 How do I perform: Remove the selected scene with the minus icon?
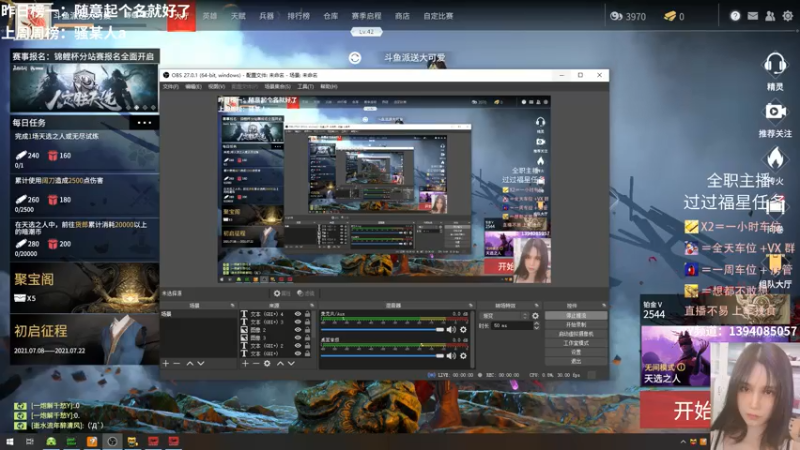coord(177,363)
